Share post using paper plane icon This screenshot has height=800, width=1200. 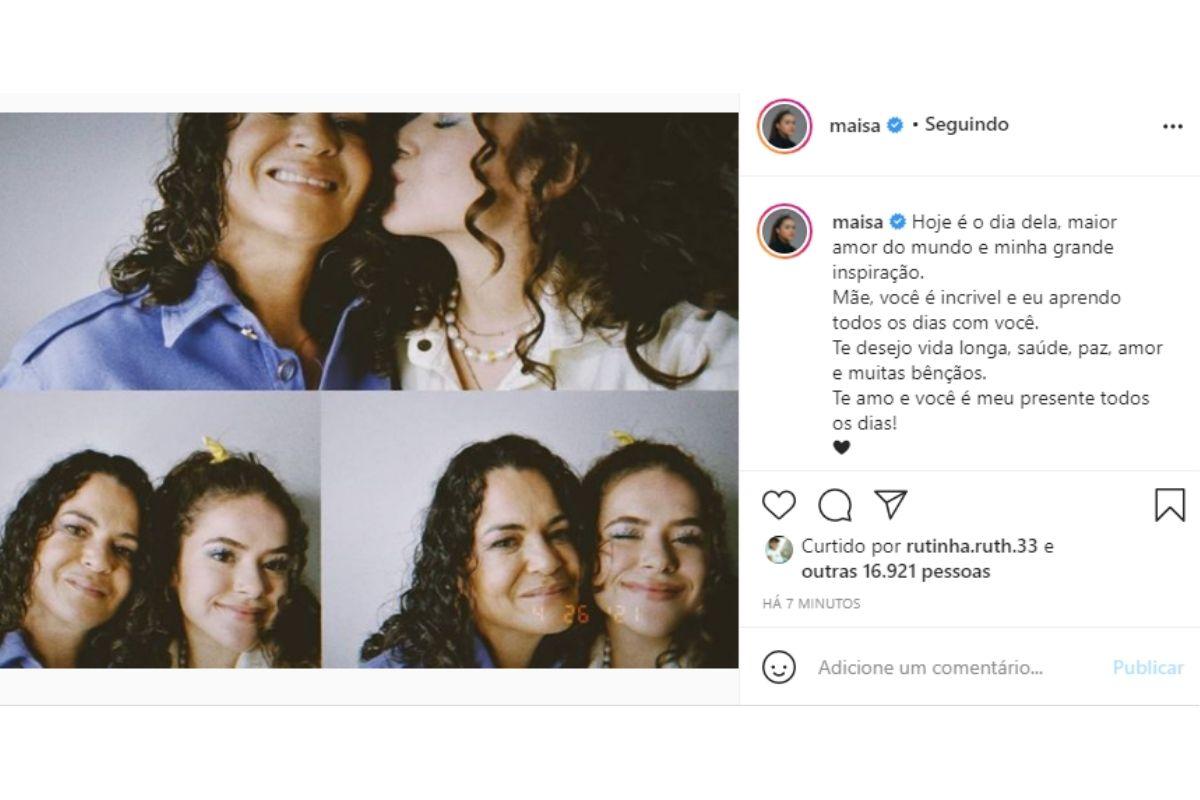pyautogui.click(x=890, y=504)
